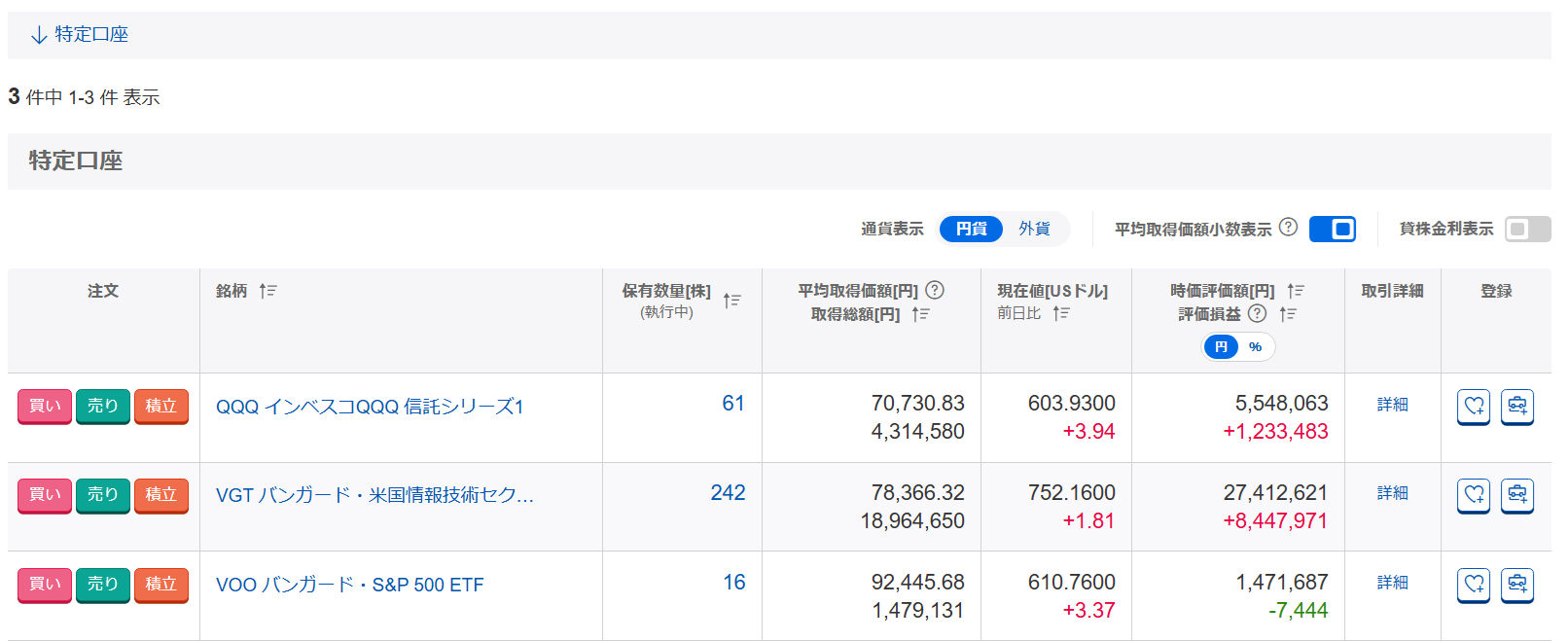Open 詳細 transaction details for VOO

coord(1392,583)
